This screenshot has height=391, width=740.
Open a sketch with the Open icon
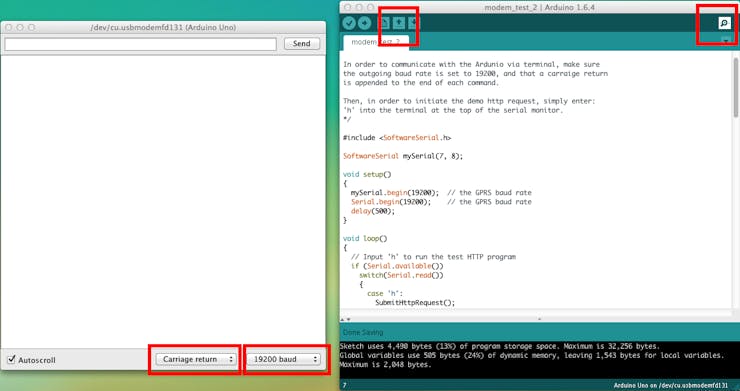click(x=398, y=23)
